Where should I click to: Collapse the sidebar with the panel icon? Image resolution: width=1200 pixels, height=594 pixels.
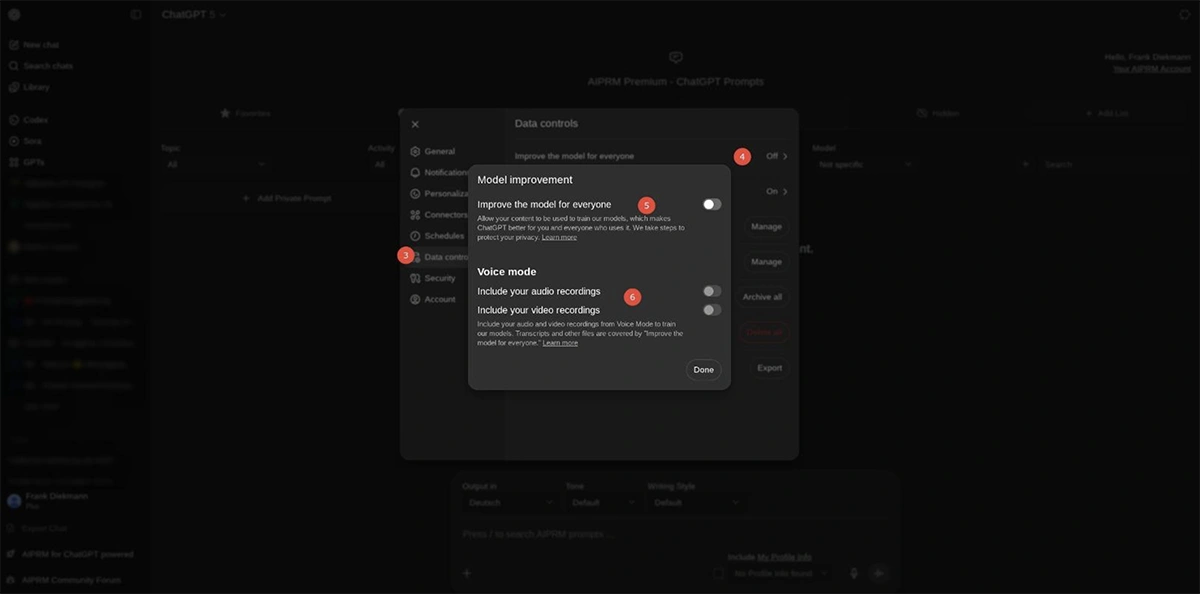point(136,15)
